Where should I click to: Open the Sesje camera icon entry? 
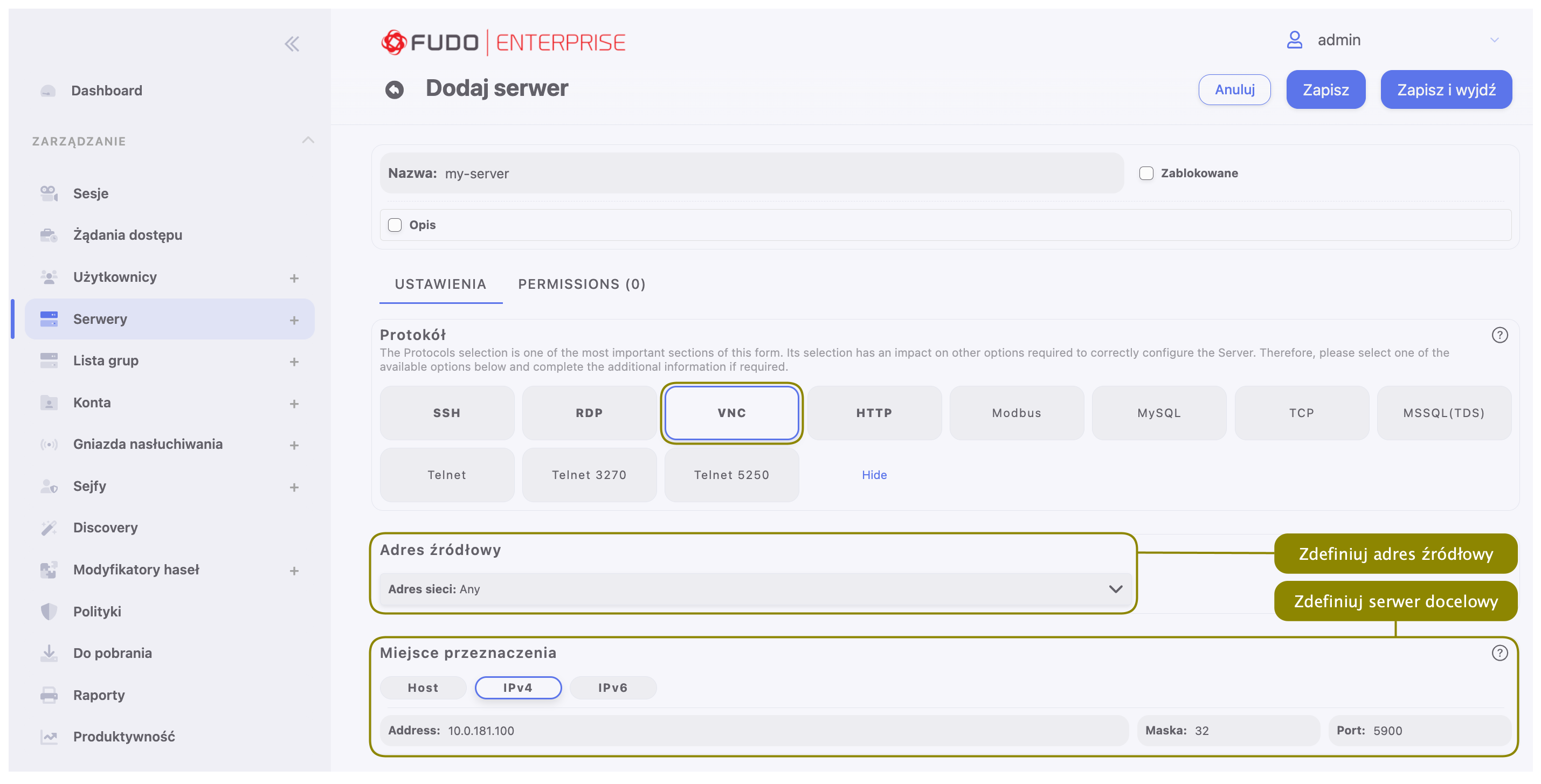click(x=49, y=193)
